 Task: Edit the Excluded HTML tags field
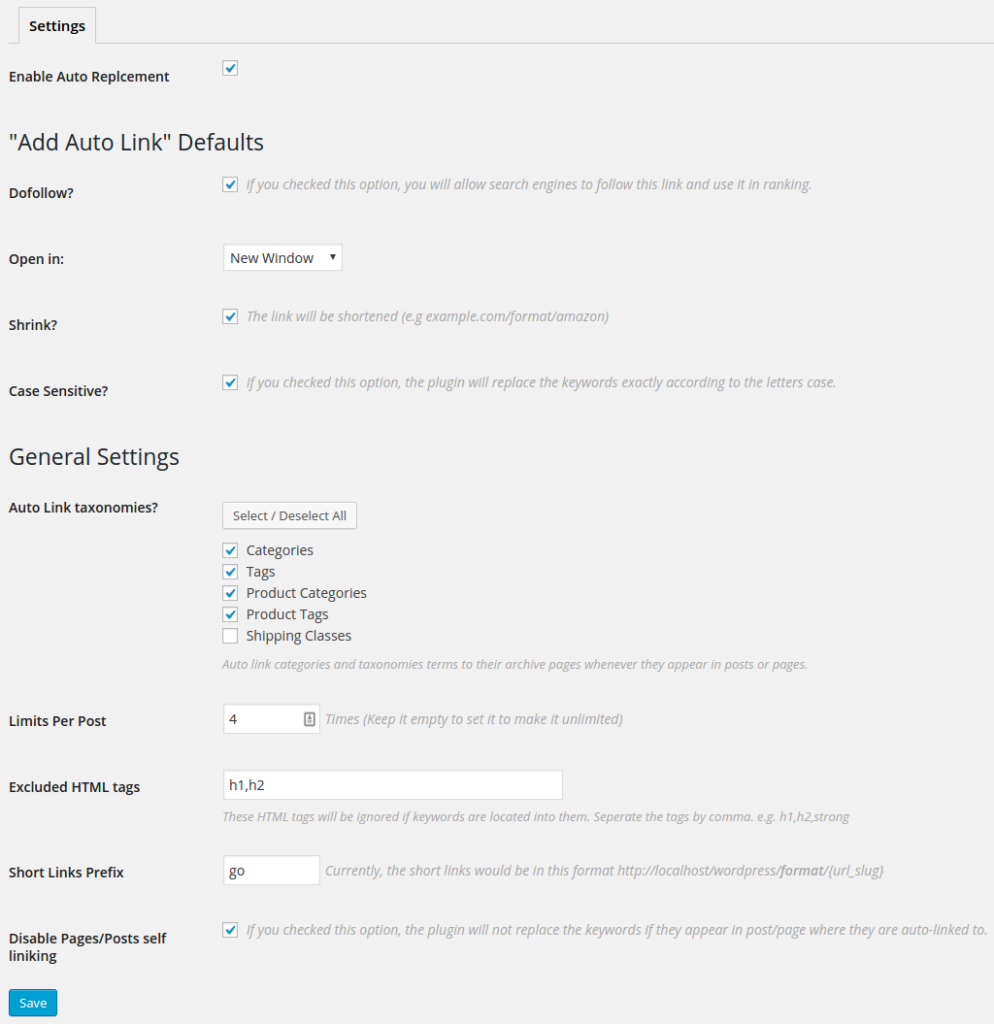coord(390,785)
